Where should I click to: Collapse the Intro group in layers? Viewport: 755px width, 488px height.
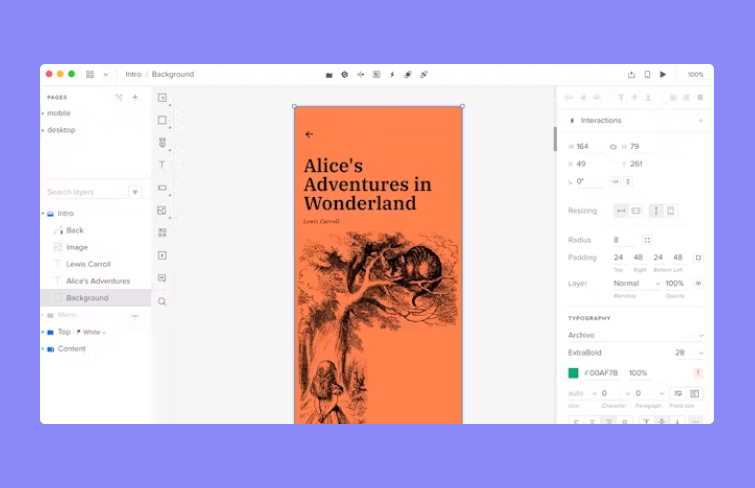coord(43,213)
